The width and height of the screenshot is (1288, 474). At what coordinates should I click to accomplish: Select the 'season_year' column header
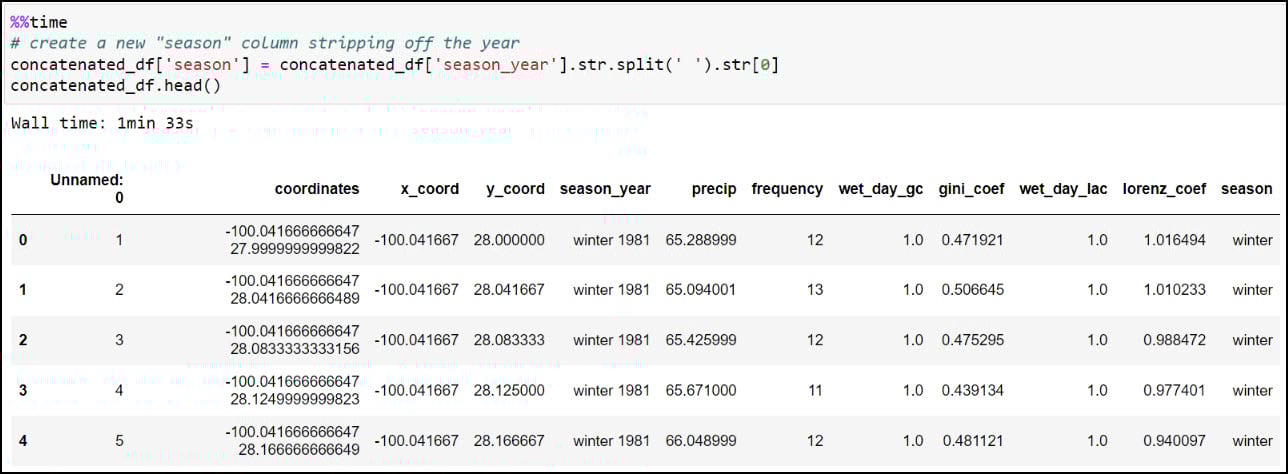tap(605, 188)
